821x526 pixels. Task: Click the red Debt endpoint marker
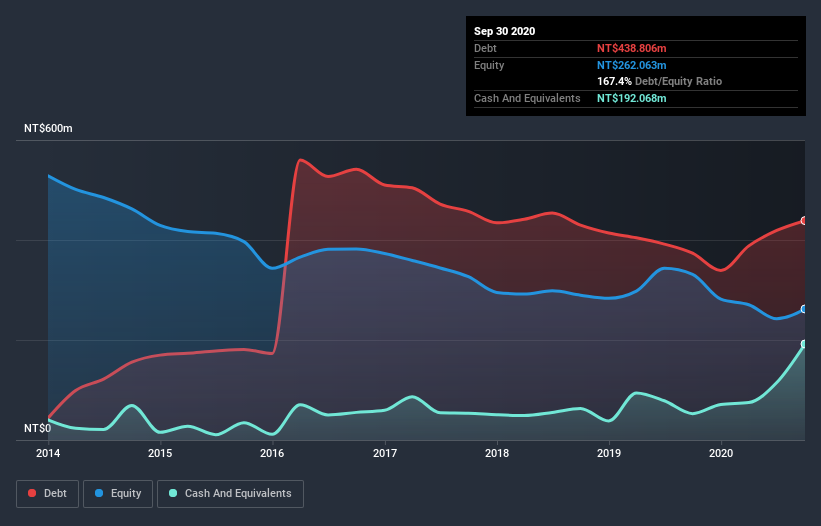[804, 221]
